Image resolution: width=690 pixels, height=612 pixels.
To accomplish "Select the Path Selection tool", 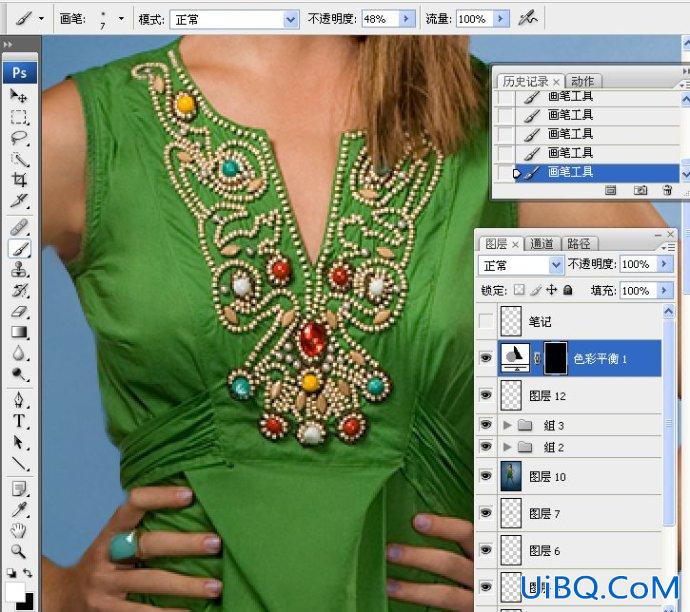I will coord(18,442).
